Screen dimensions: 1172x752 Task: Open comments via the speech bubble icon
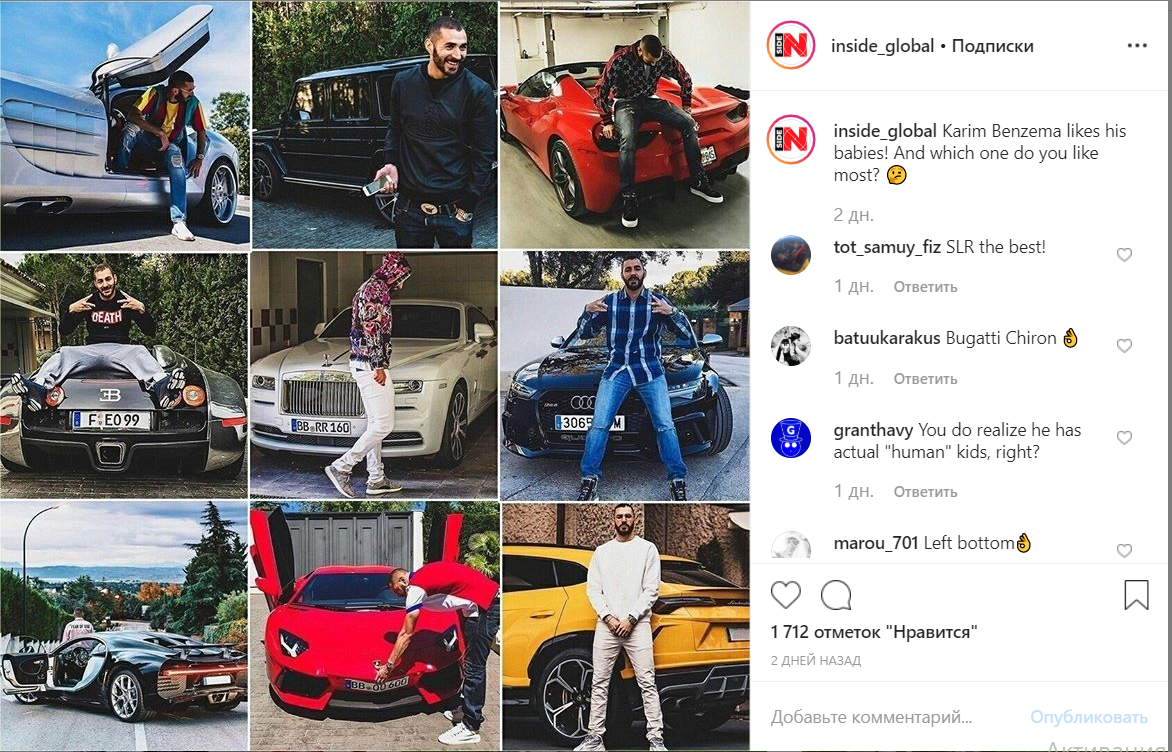click(x=836, y=595)
